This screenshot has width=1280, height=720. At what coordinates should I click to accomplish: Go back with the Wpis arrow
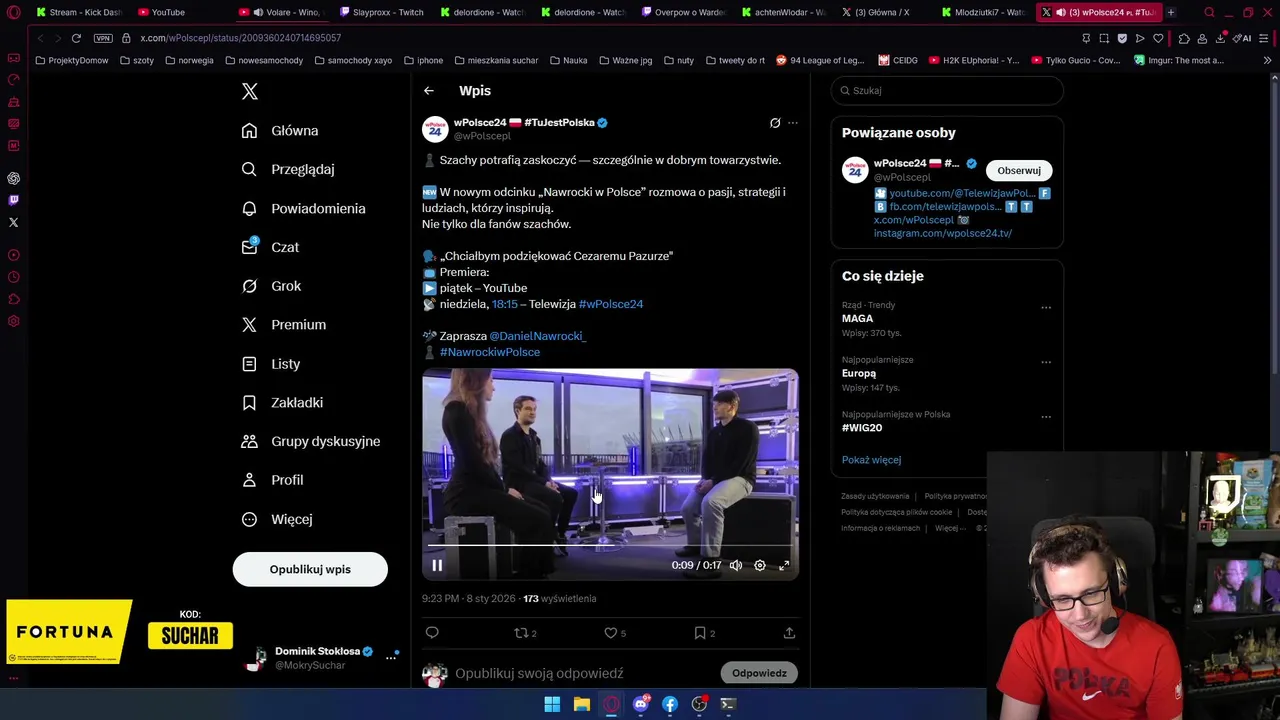click(x=429, y=91)
